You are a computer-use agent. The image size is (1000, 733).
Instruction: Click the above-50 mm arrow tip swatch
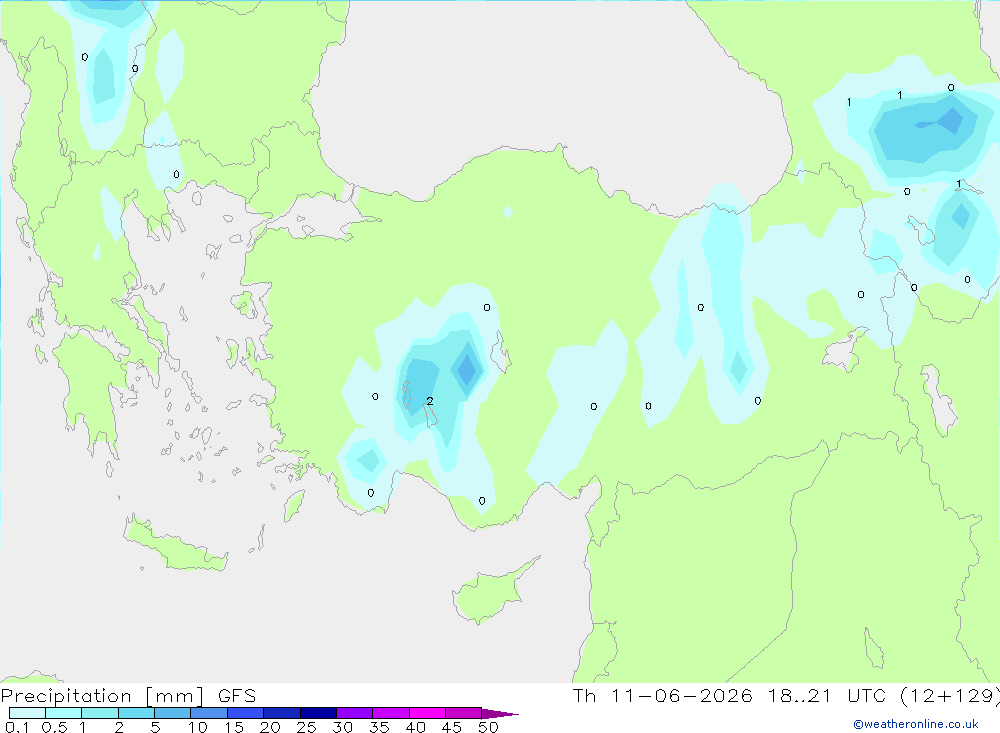pyautogui.click(x=499, y=714)
